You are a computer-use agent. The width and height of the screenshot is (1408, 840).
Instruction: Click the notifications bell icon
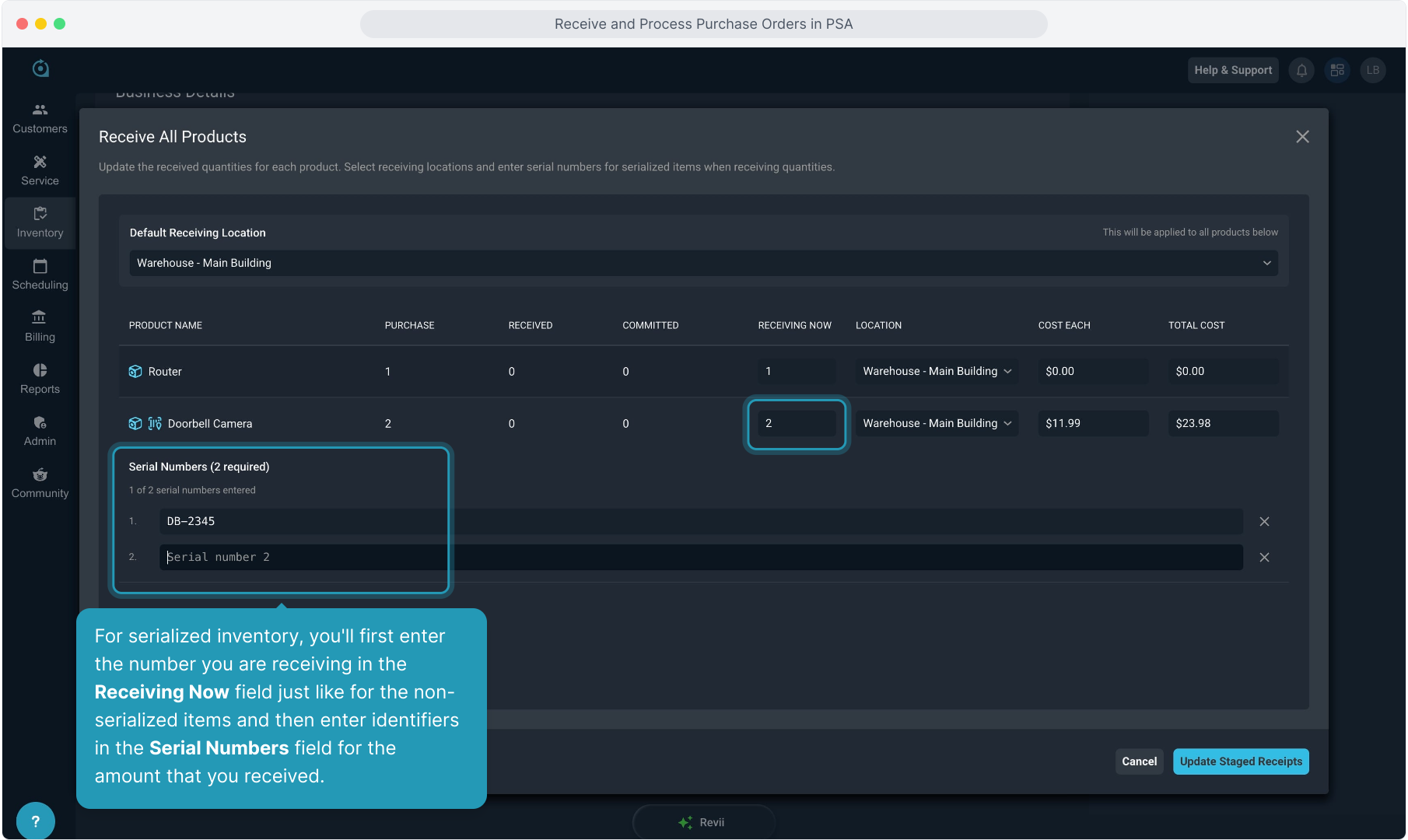tap(1301, 70)
